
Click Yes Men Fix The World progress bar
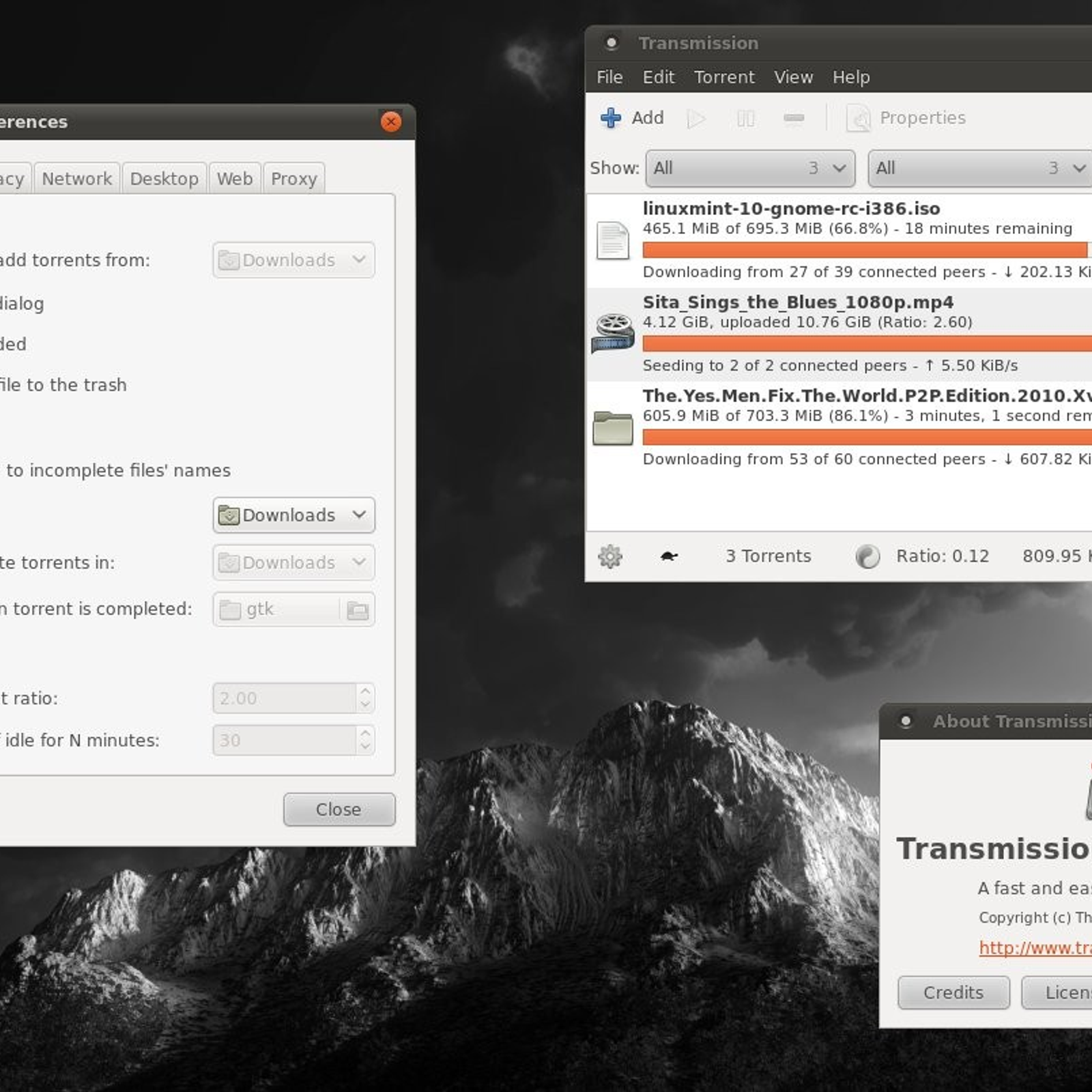pyautogui.click(x=867, y=437)
